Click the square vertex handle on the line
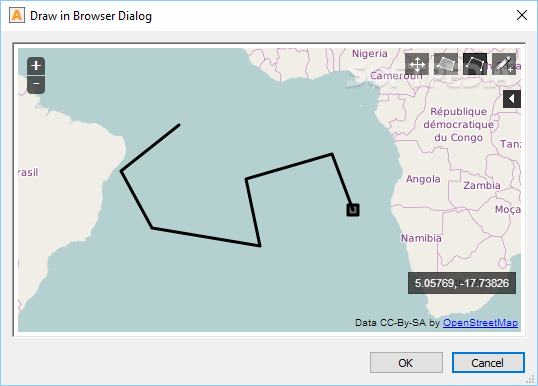The height and width of the screenshot is (386, 538). click(x=353, y=210)
